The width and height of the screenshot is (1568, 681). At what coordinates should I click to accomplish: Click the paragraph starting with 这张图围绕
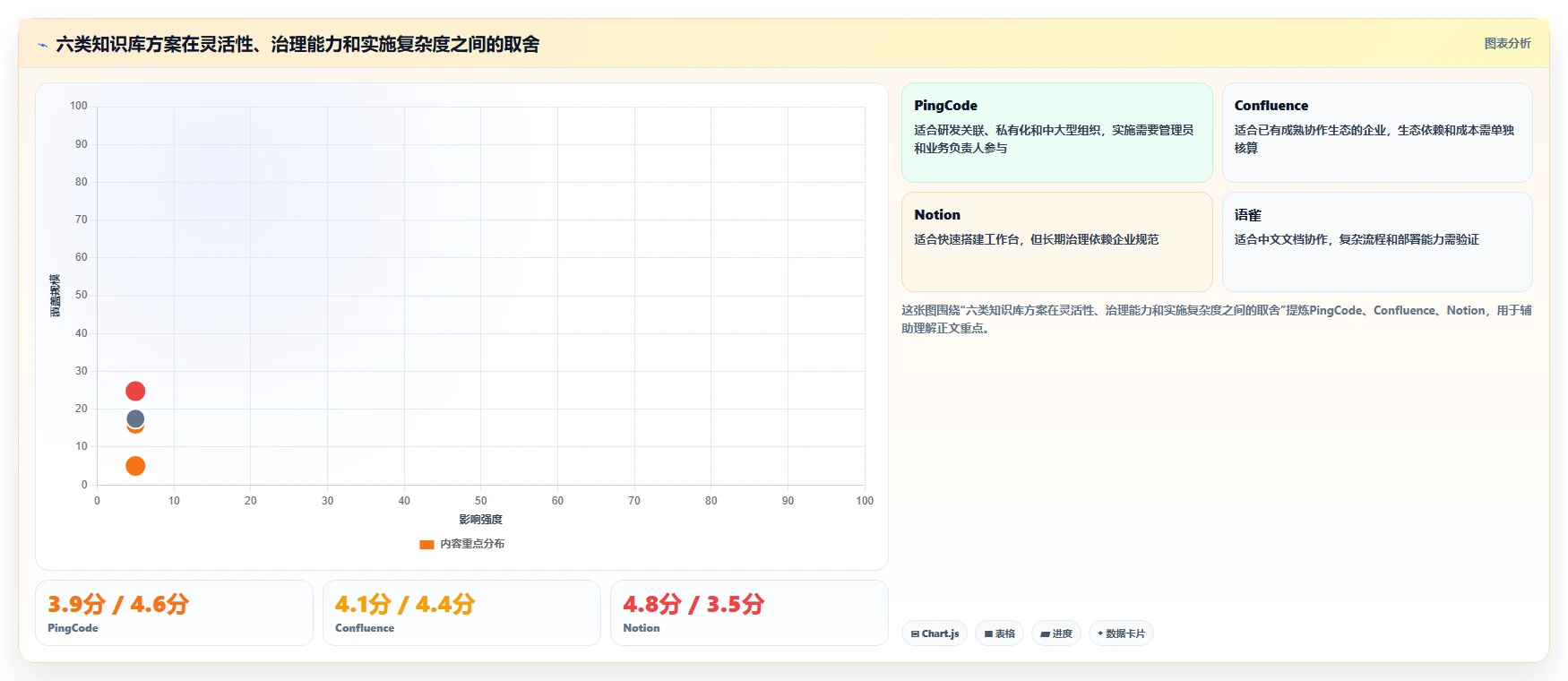pyautogui.click(x=1216, y=319)
